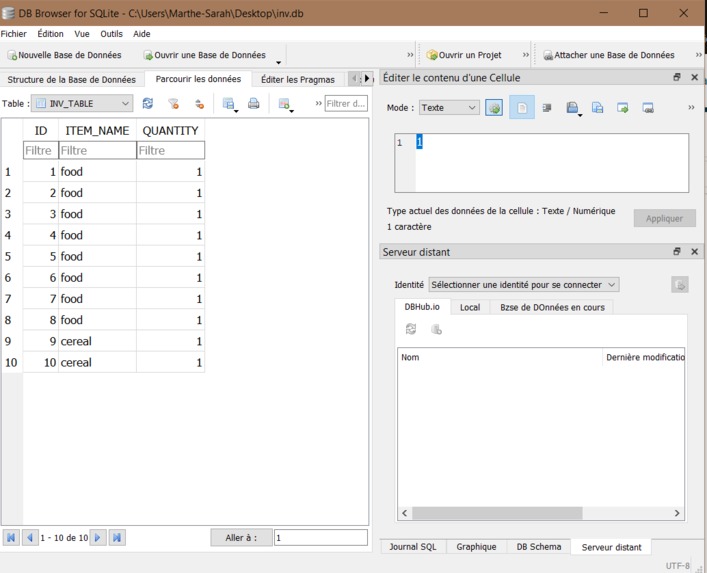Screen dimensions: 707x573
Task: Open the Aide menu
Action: click(142, 34)
